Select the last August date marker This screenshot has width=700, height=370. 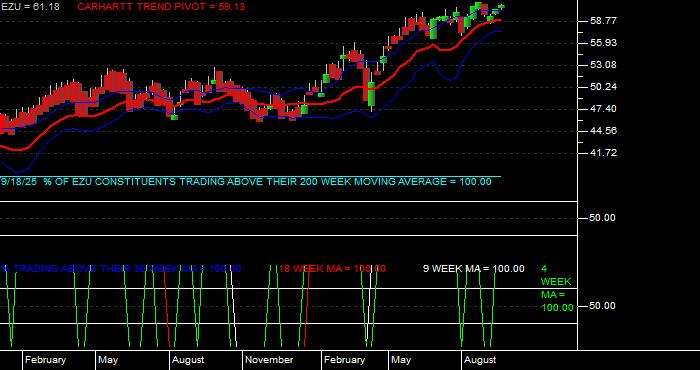tap(480, 360)
